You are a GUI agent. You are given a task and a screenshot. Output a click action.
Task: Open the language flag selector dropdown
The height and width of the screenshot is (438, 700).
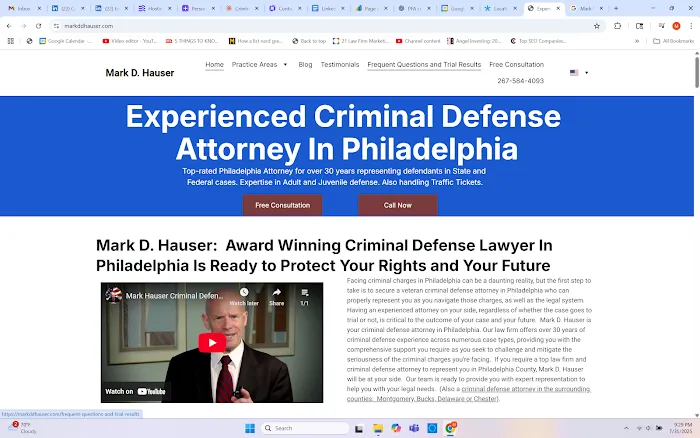[x=579, y=73]
